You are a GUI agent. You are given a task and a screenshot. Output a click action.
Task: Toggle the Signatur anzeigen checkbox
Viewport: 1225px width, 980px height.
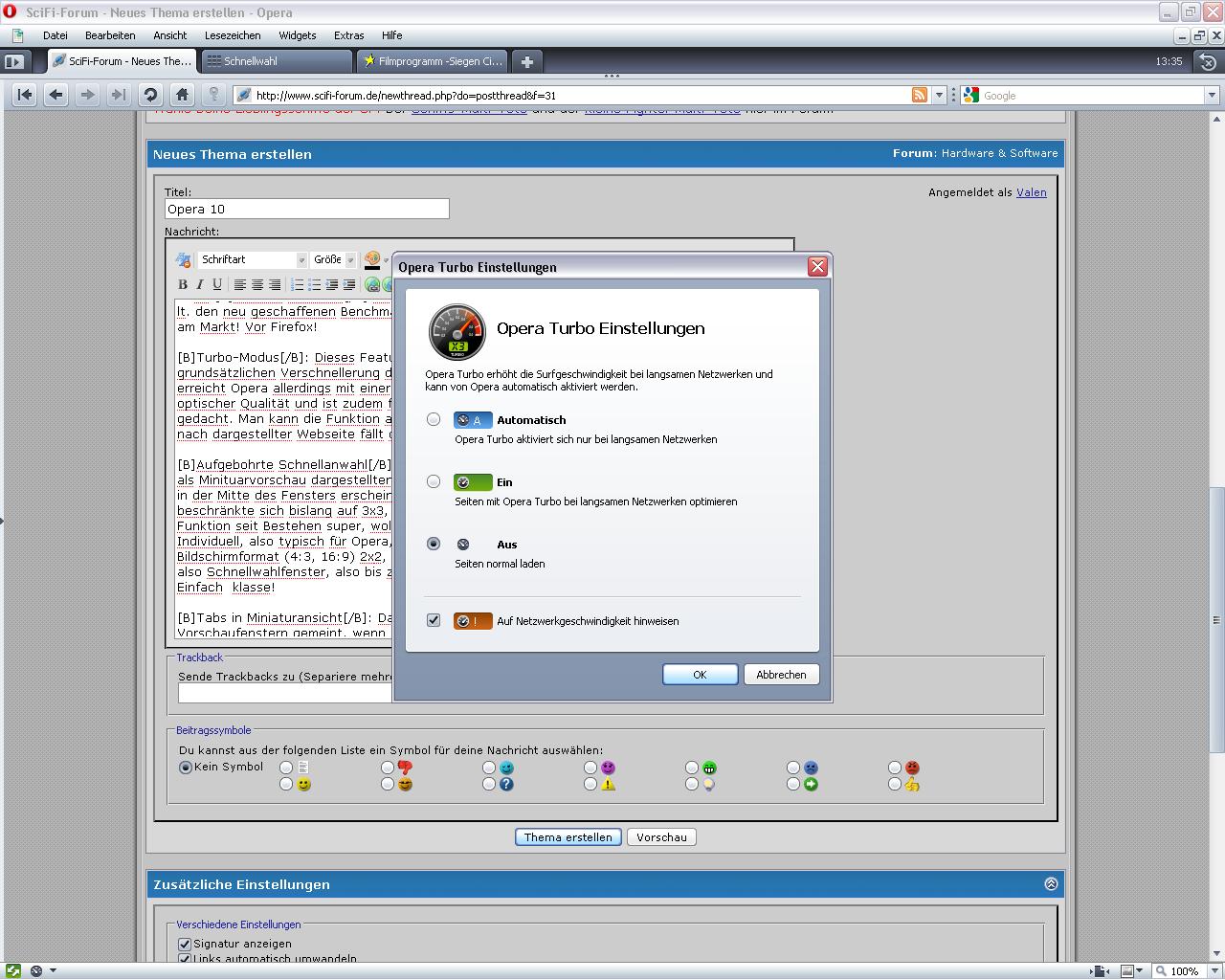click(185, 944)
